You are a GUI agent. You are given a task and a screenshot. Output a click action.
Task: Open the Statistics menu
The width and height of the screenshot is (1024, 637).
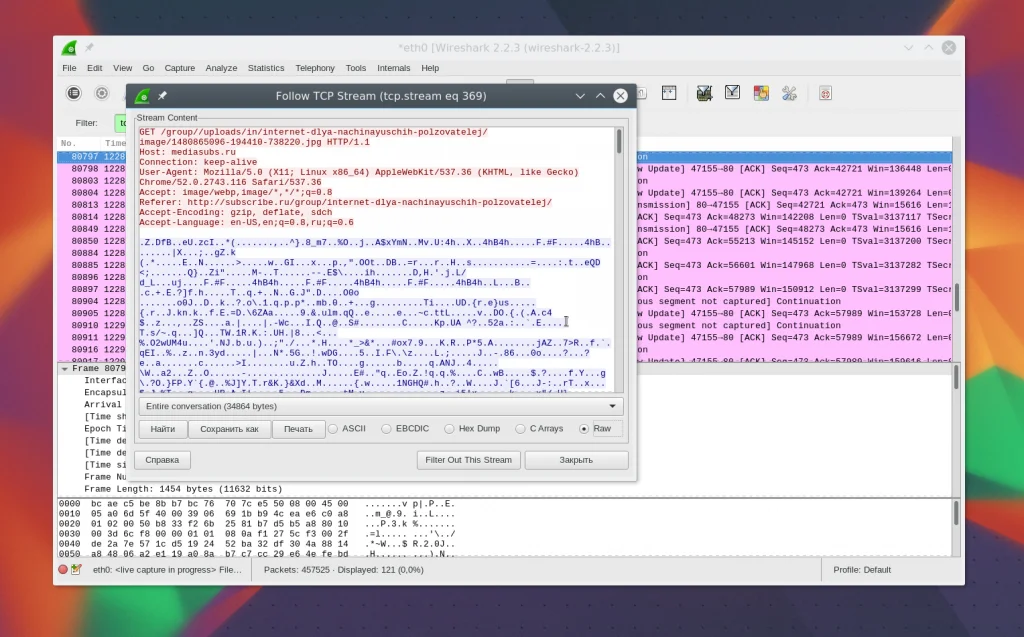click(x=266, y=68)
